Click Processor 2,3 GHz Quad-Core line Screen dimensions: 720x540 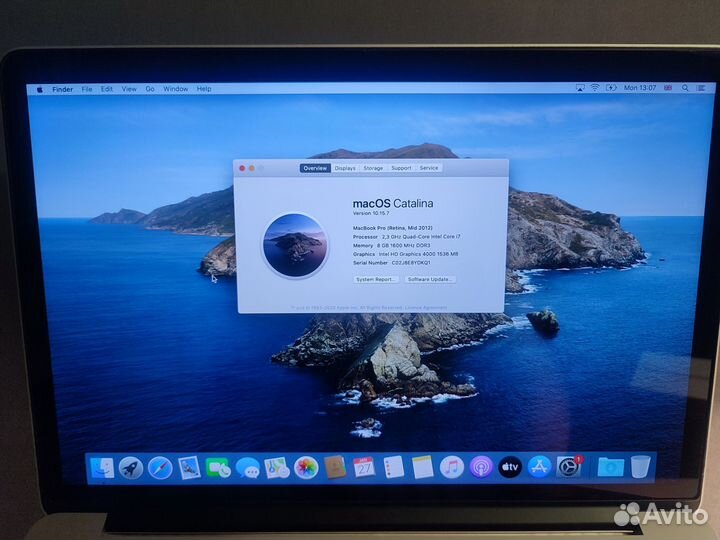click(x=406, y=236)
